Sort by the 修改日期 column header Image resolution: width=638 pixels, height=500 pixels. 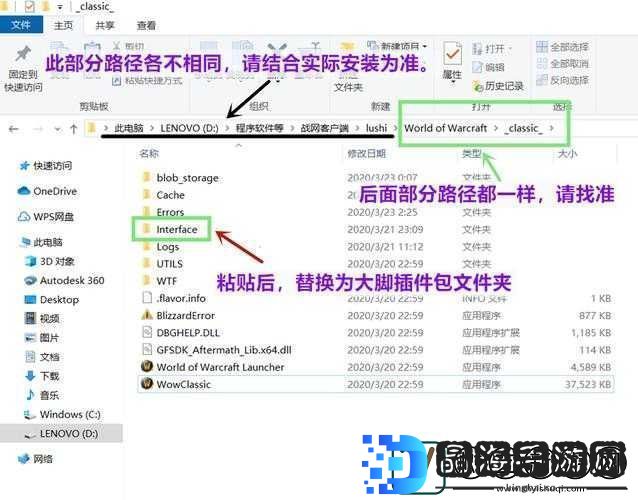(366, 153)
